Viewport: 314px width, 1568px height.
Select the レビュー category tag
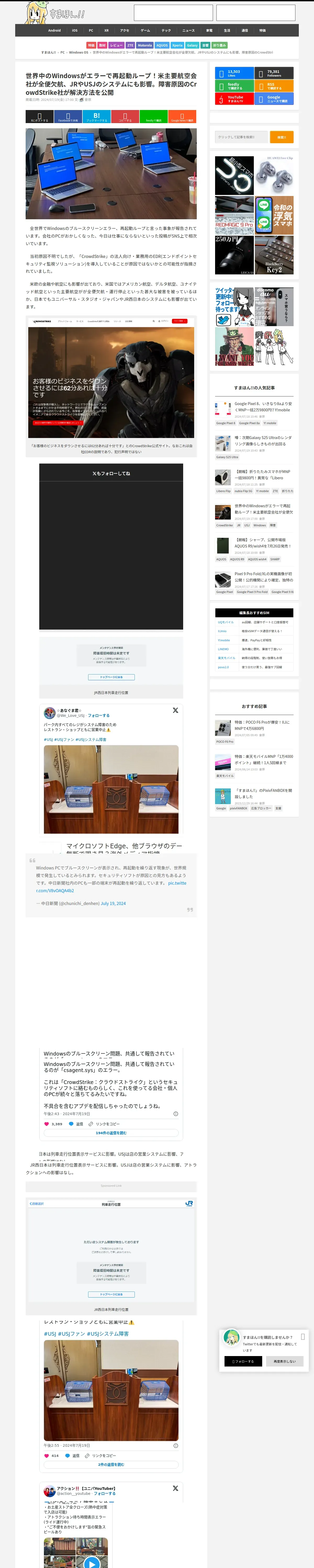[x=116, y=45]
